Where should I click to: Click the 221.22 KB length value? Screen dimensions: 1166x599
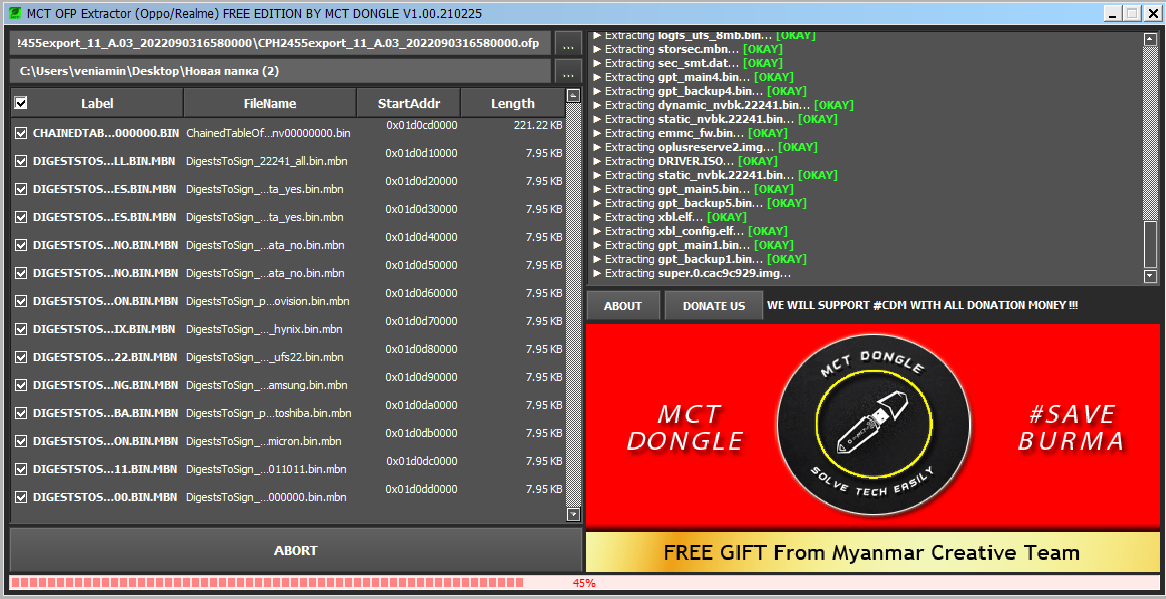[x=538, y=125]
